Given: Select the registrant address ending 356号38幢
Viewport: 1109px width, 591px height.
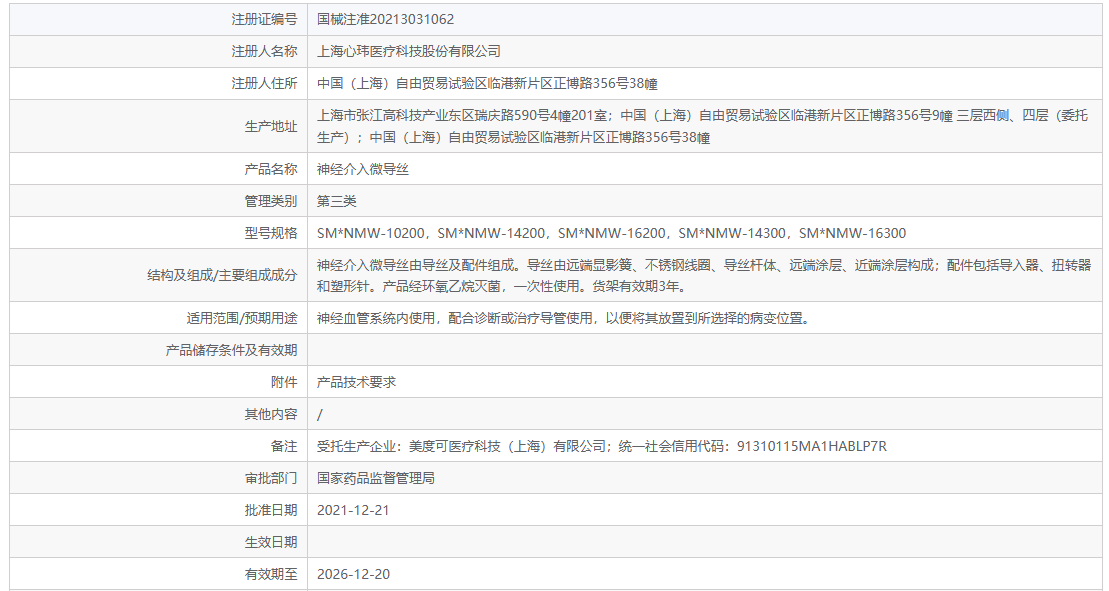Looking at the screenshot, I should point(487,83).
